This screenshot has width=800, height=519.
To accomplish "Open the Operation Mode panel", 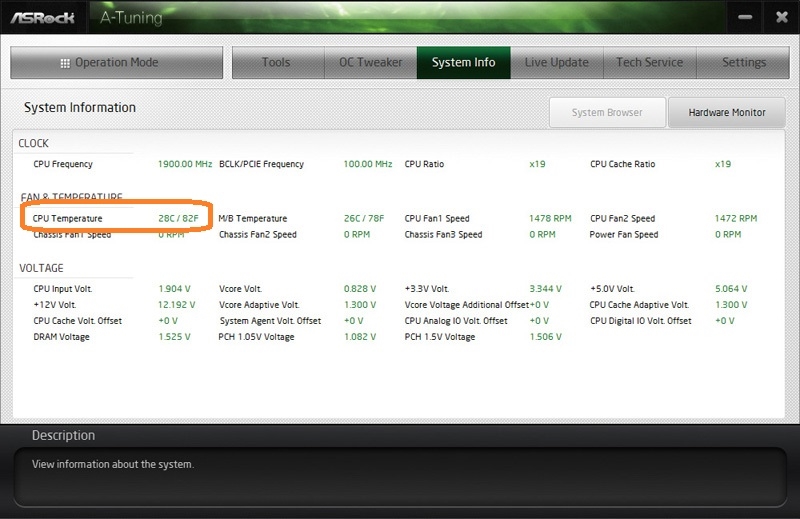I will [116, 62].
